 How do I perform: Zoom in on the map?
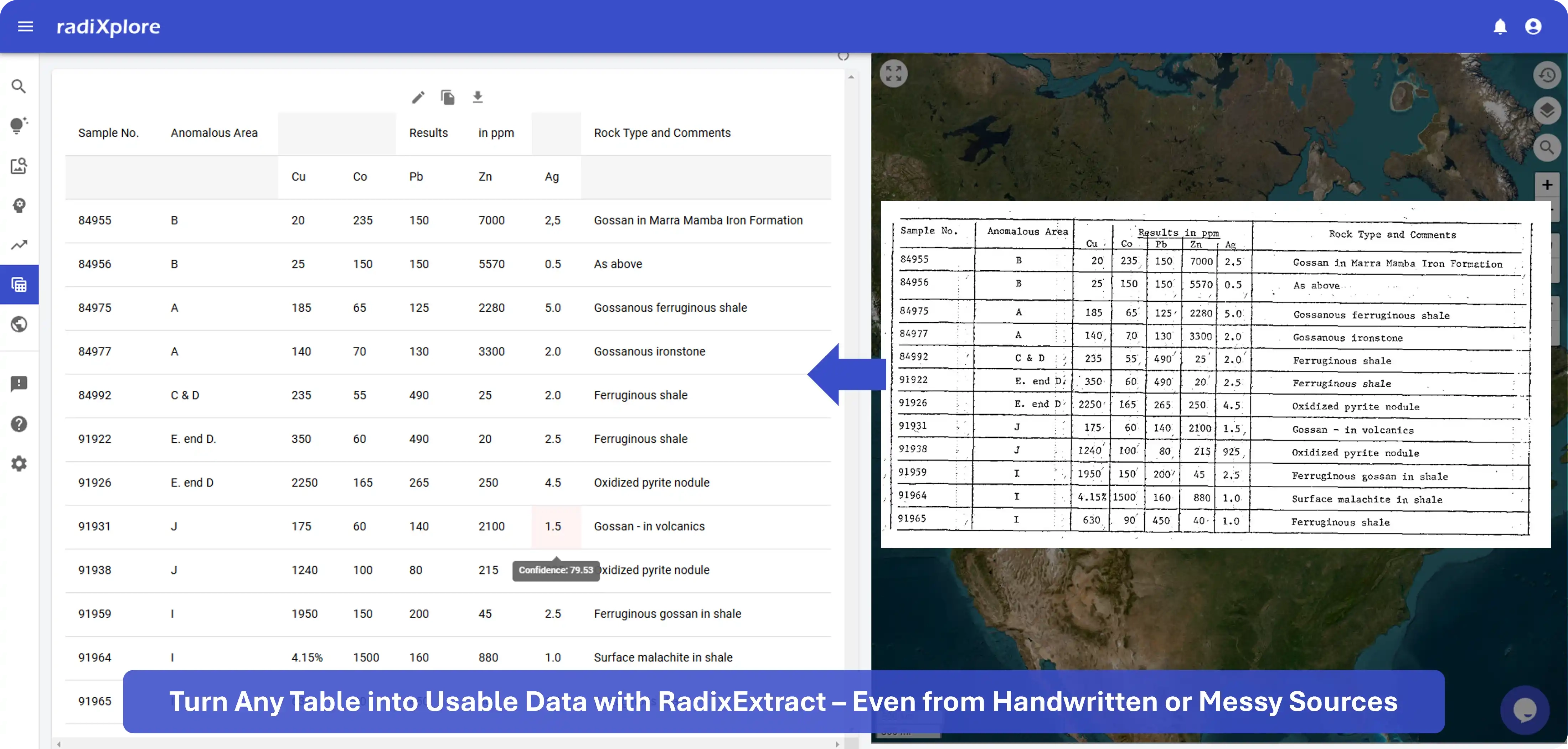coord(1547,185)
